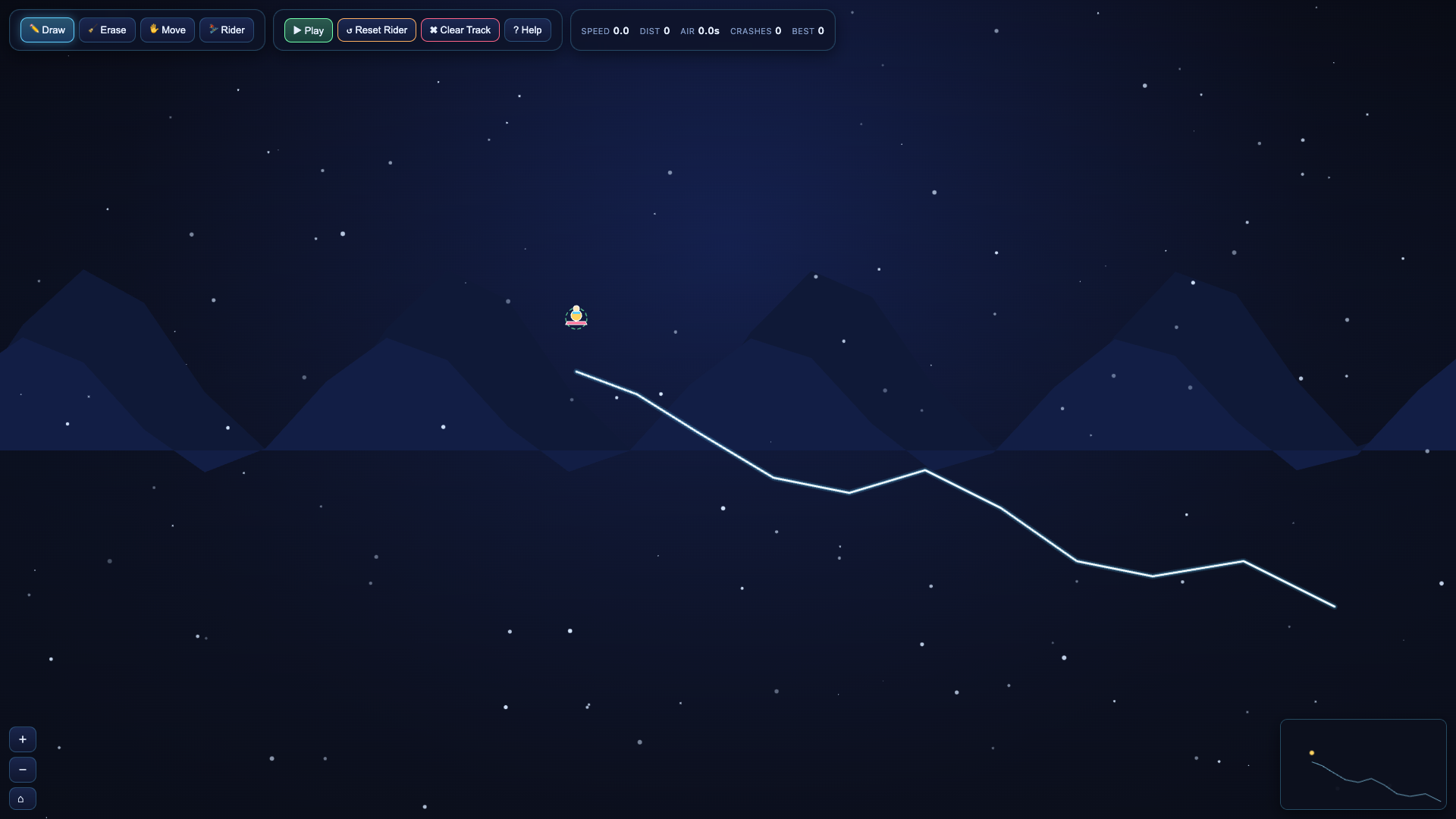Start the simulation with Play
1456x819 pixels.
tap(309, 30)
